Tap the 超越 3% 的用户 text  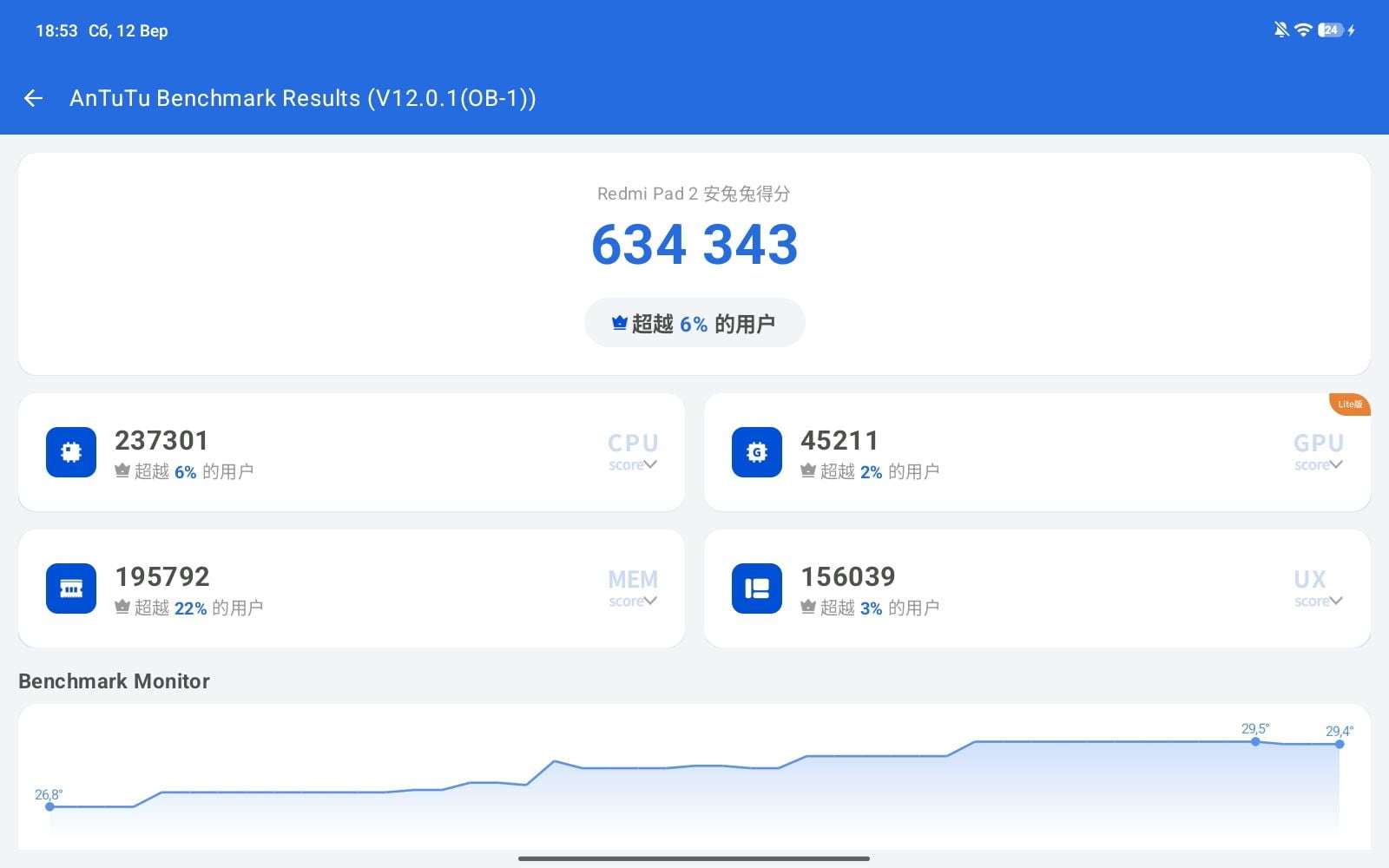coord(880,608)
